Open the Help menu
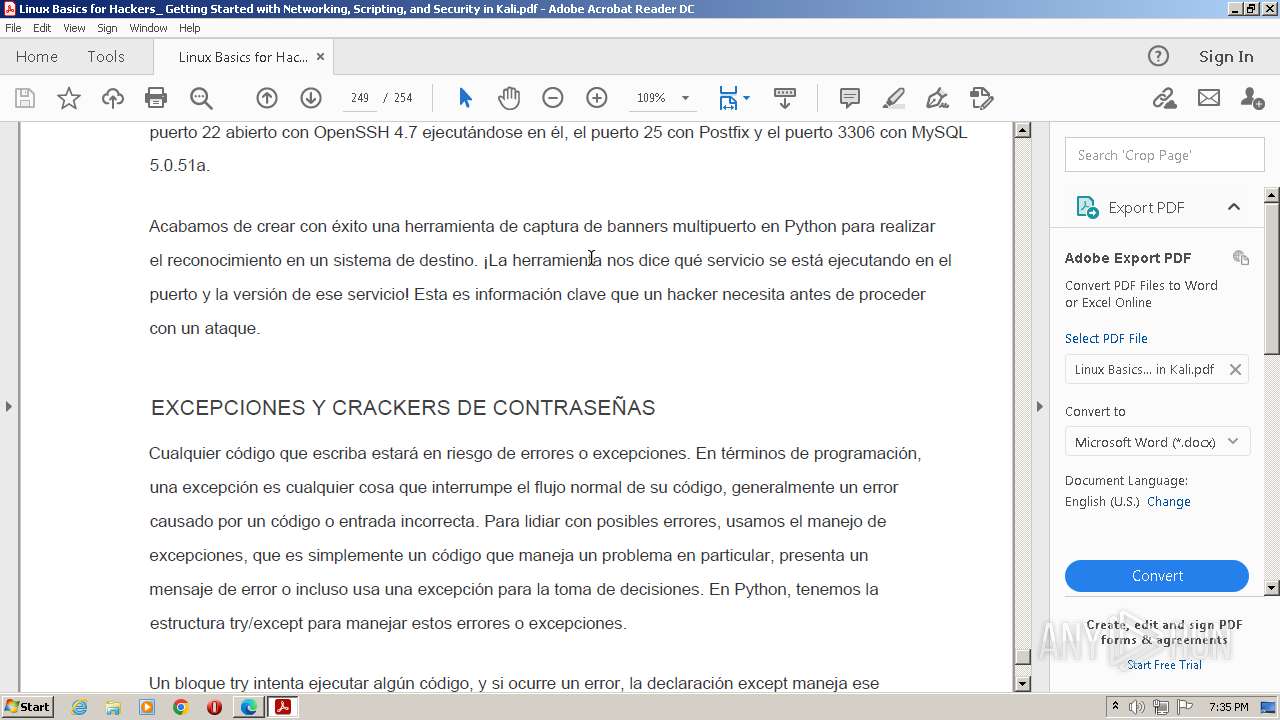Viewport: 1280px width, 720px height. coord(190,28)
